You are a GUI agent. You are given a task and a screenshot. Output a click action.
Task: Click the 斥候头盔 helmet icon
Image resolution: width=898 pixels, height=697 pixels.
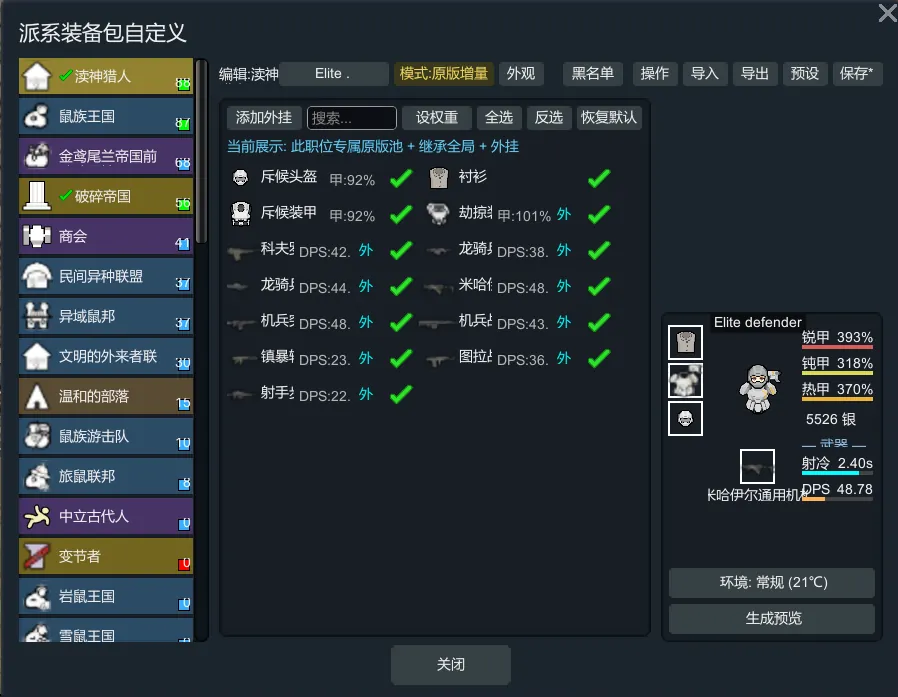pos(241,178)
